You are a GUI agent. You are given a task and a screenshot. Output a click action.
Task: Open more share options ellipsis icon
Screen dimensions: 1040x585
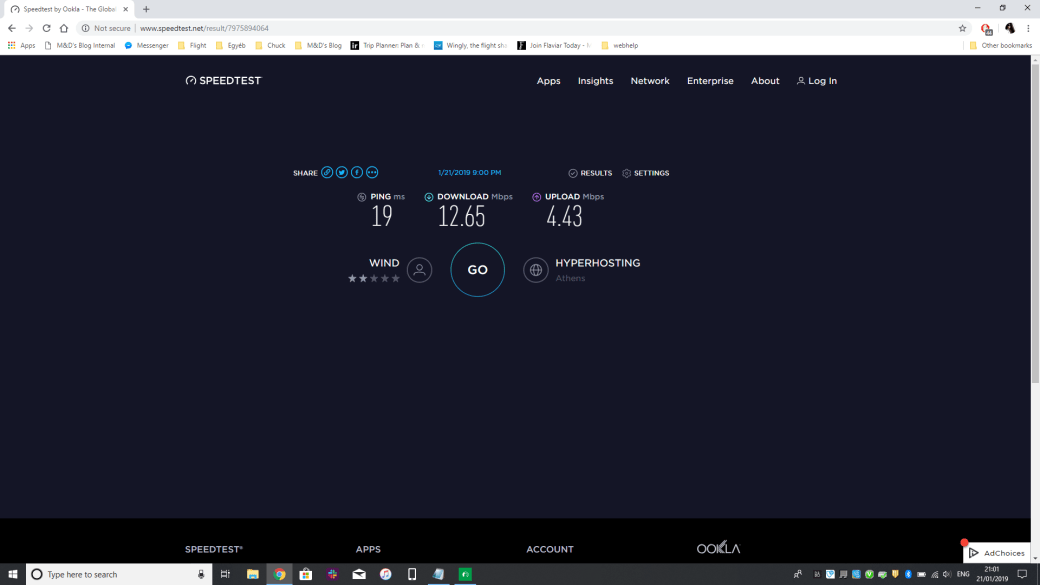point(372,173)
